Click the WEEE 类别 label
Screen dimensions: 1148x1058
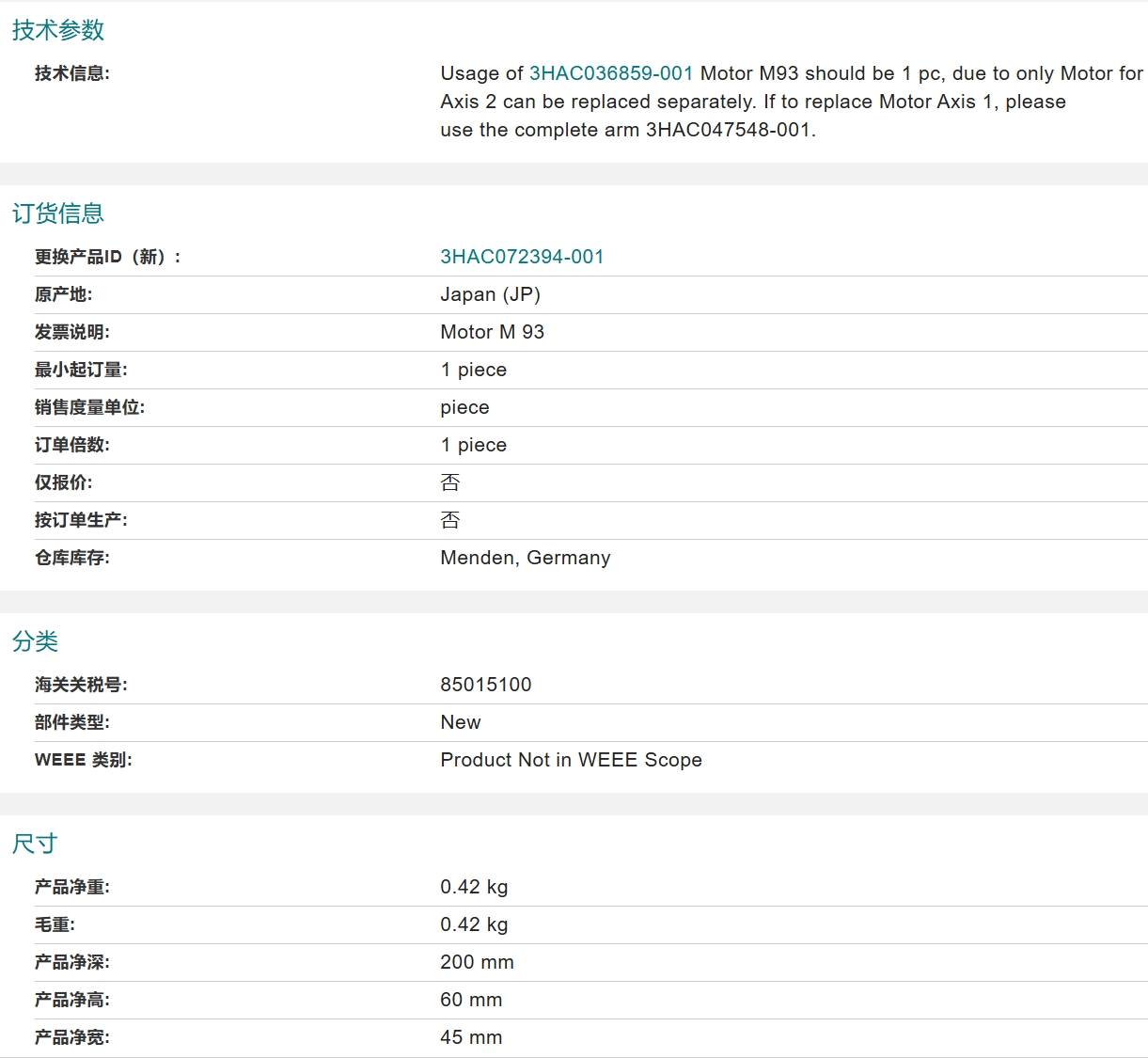pos(84,760)
